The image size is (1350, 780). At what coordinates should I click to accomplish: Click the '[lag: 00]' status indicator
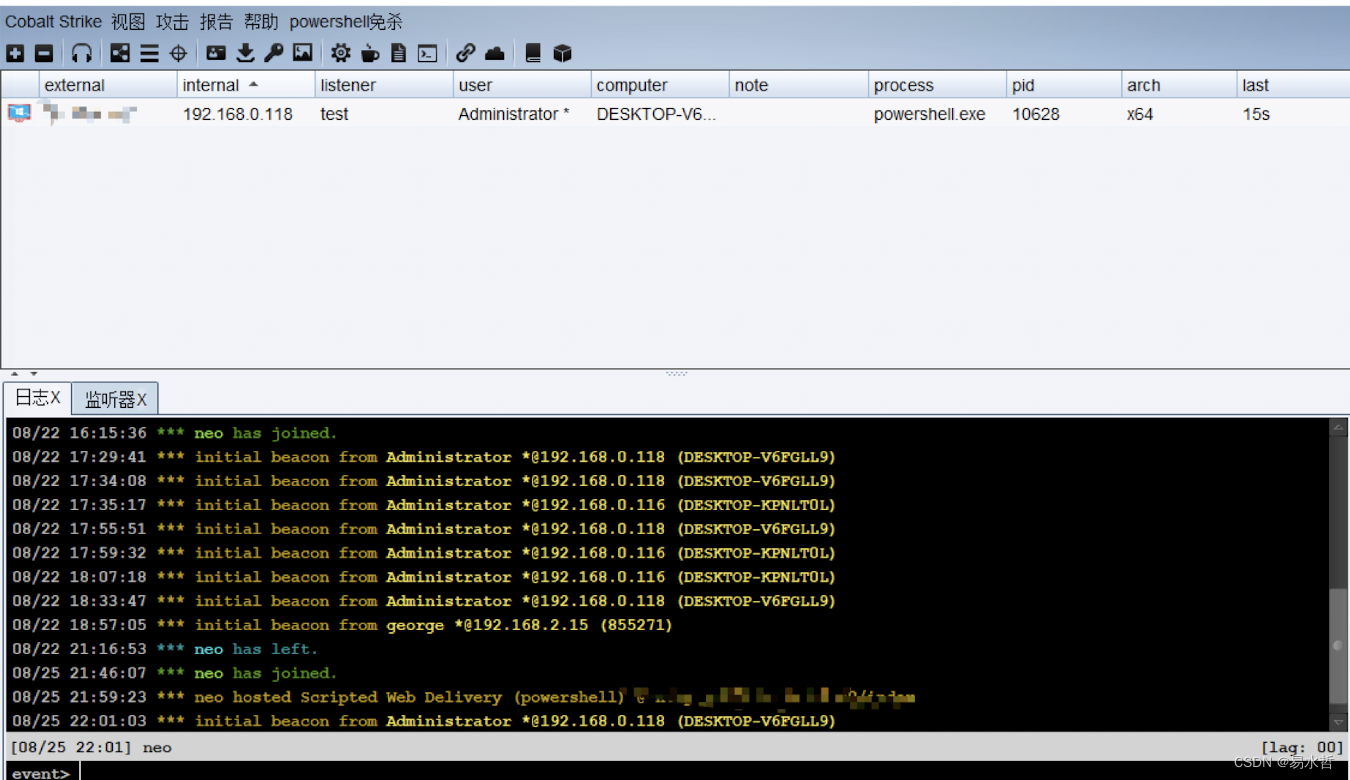1302,747
